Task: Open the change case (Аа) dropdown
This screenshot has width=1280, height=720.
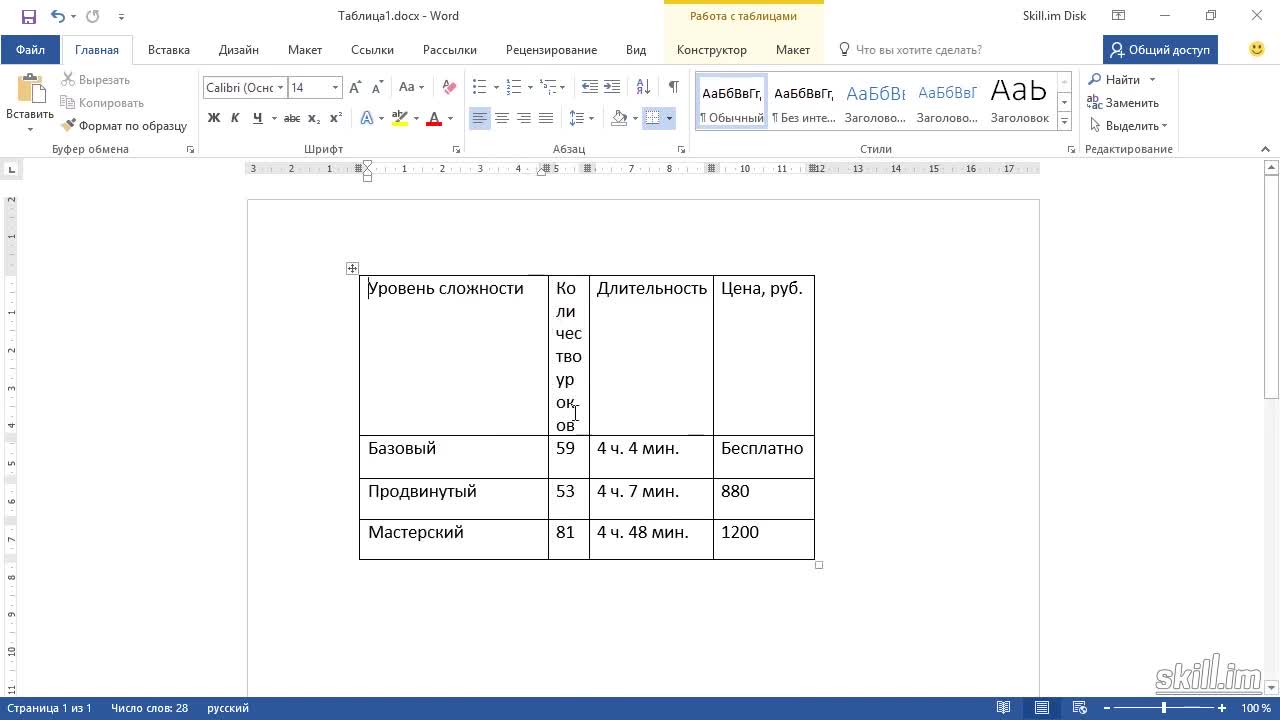Action: point(411,88)
